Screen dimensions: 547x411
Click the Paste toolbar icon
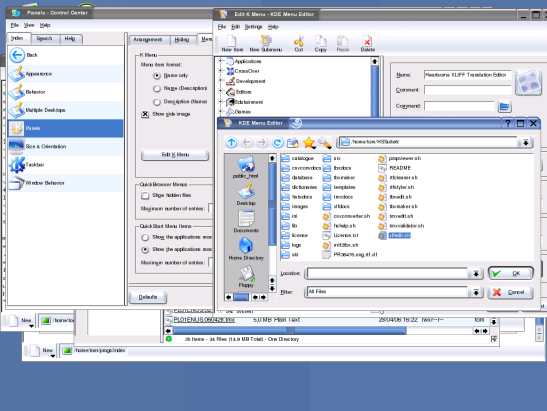343,44
